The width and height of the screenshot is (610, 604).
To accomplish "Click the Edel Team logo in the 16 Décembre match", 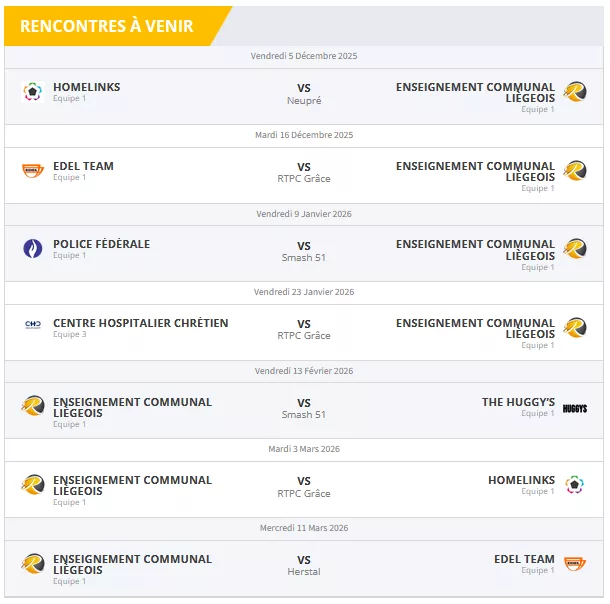I will 32,171.
